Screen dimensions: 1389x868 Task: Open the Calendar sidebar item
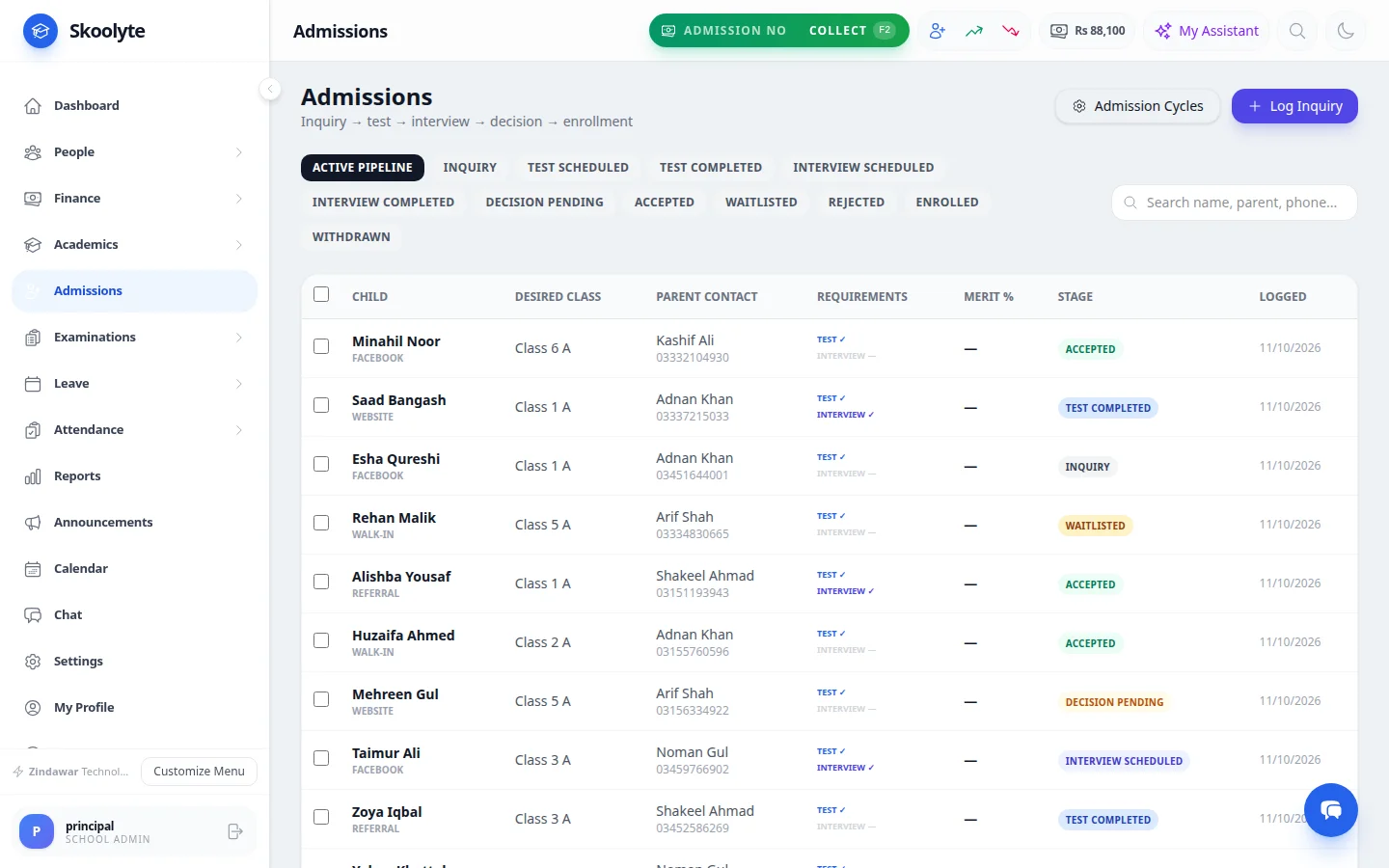pos(134,568)
